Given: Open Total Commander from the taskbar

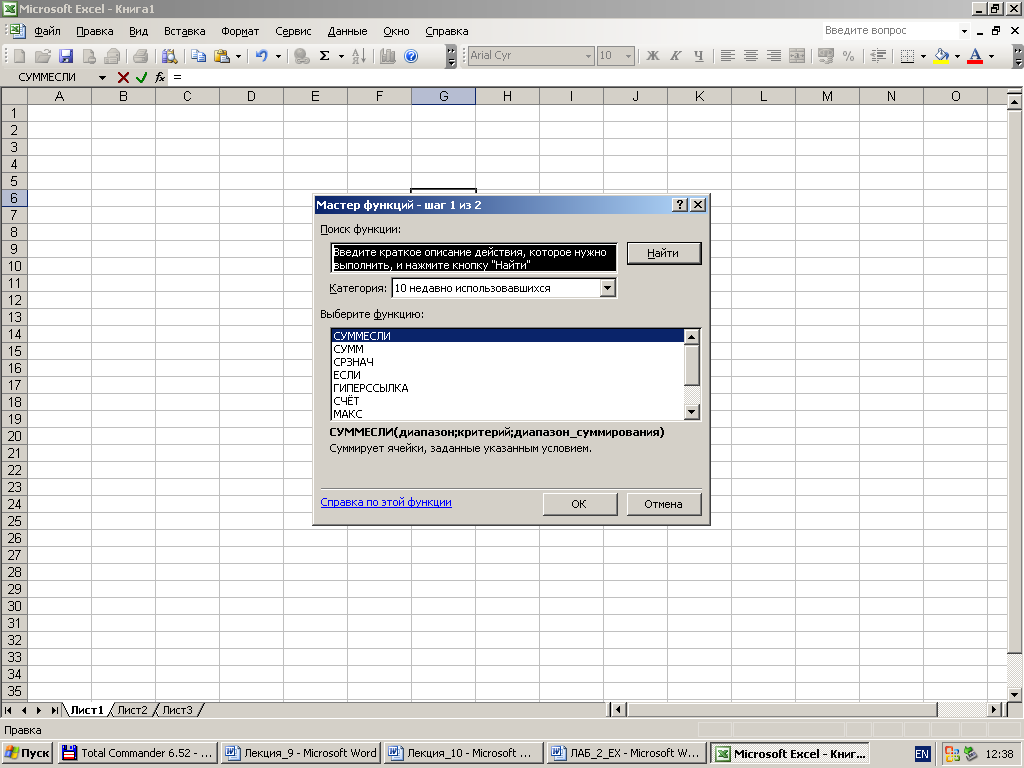Looking at the screenshot, I should 136,753.
